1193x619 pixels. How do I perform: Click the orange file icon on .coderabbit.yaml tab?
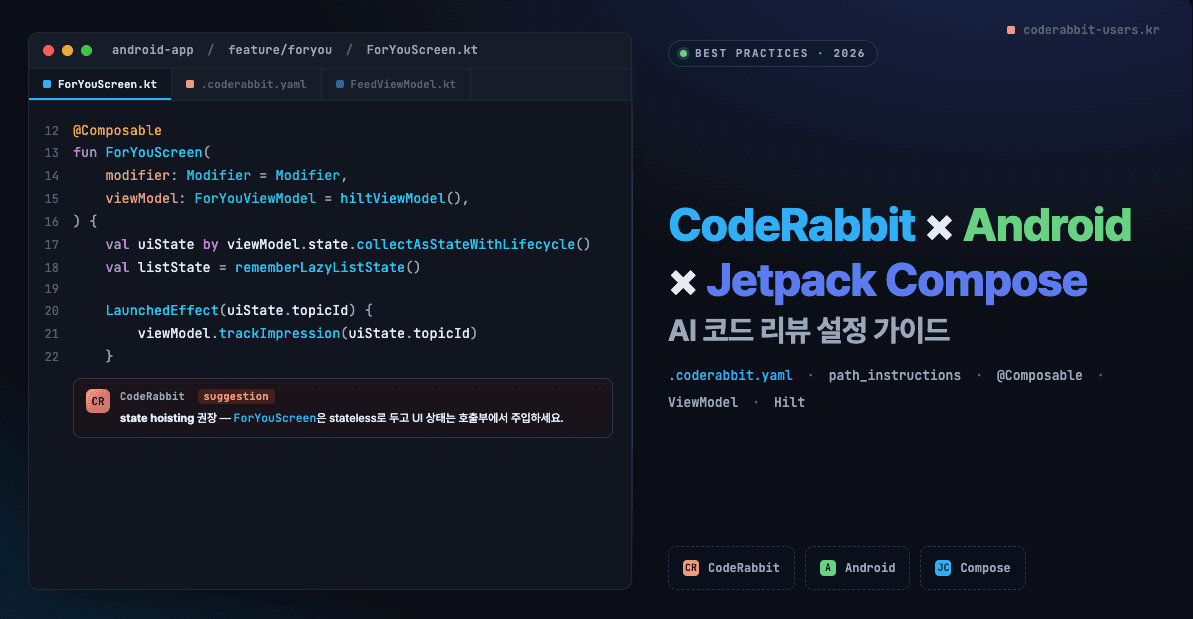point(190,84)
